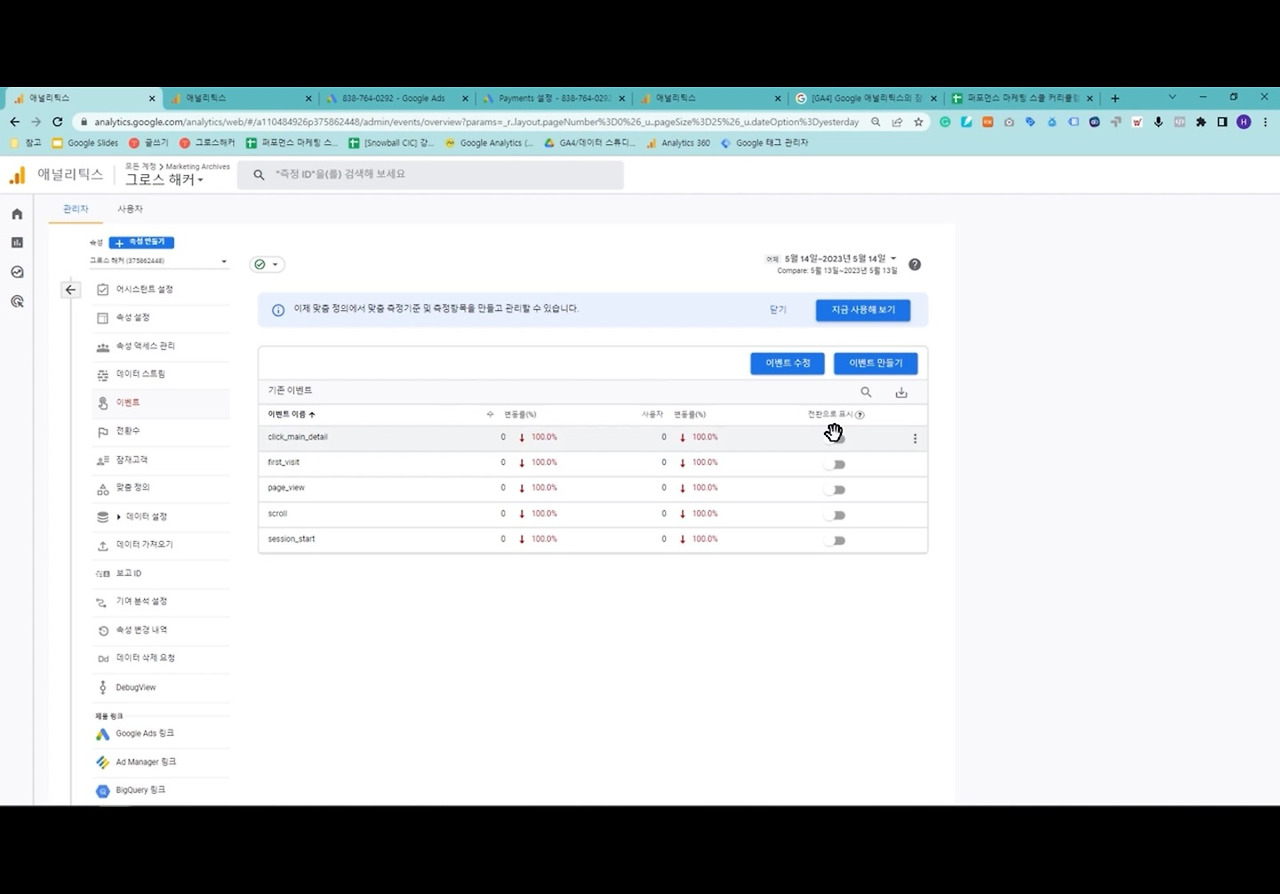Image resolution: width=1280 pixels, height=894 pixels.
Task: Open the help icon beside the date range
Action: point(914,264)
